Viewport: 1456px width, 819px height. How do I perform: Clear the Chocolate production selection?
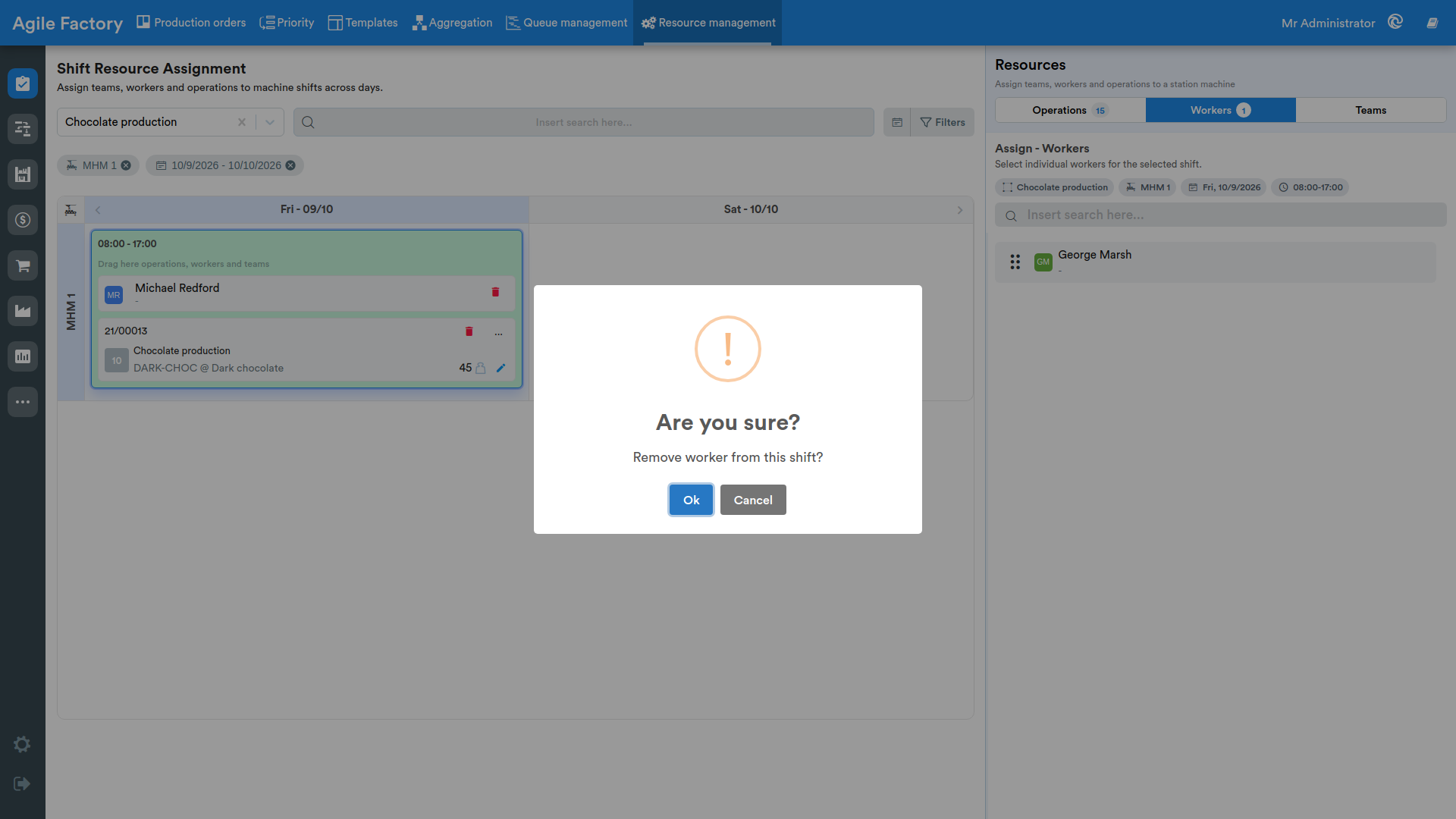[x=242, y=122]
